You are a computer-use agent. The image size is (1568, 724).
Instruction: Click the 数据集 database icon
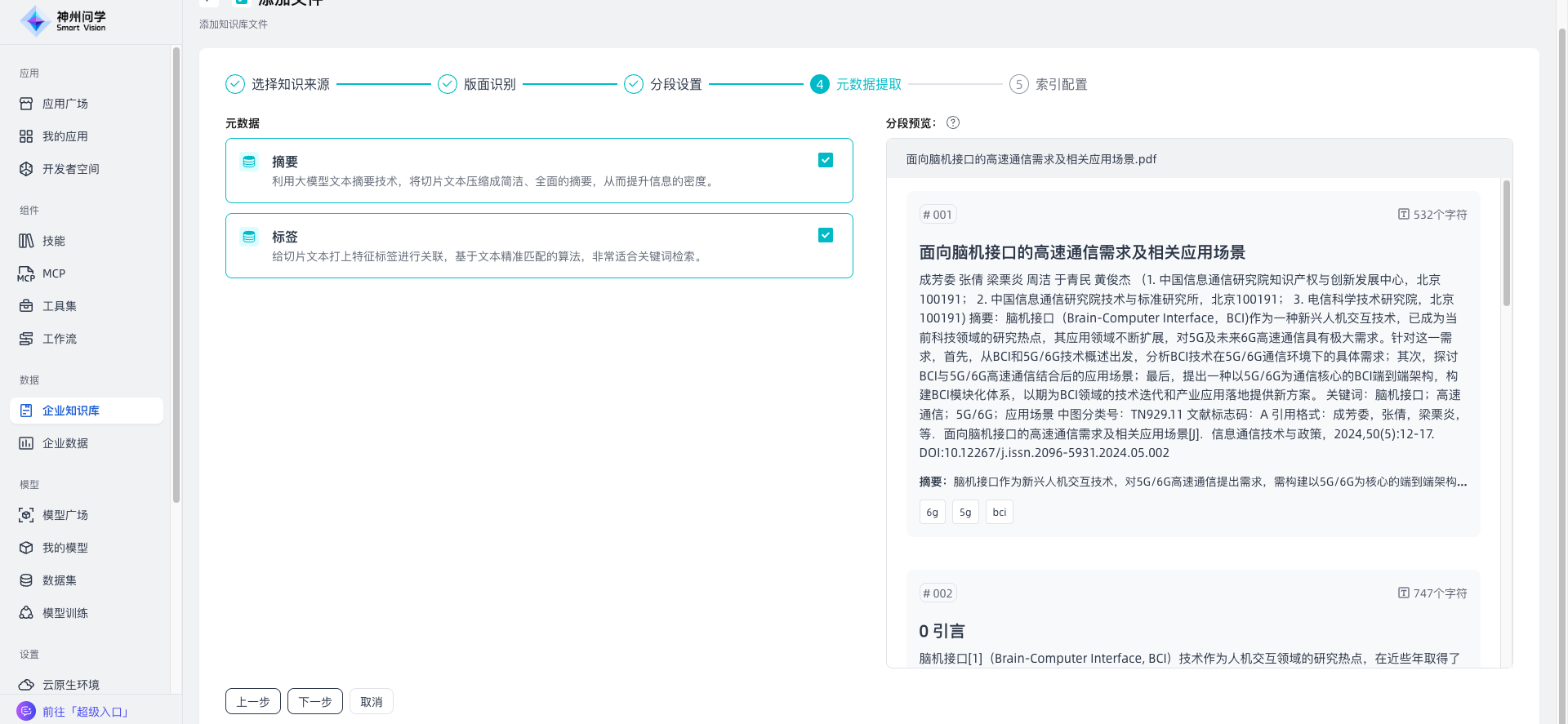tap(26, 580)
